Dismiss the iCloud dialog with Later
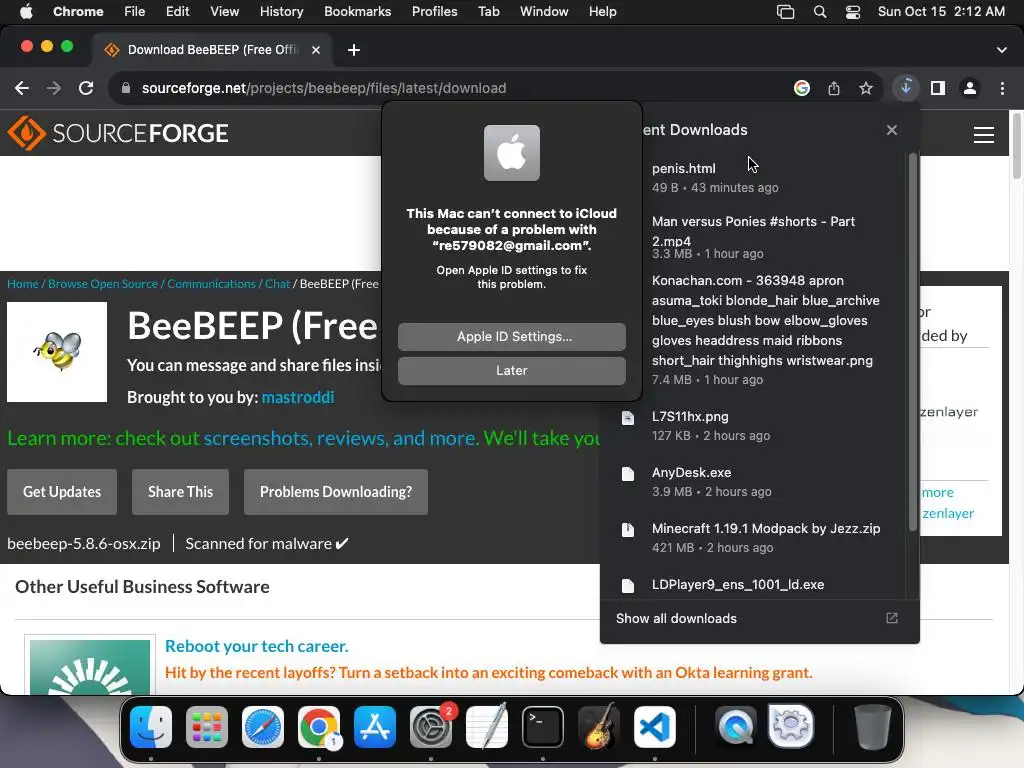Image resolution: width=1024 pixels, height=768 pixels. [x=511, y=370]
